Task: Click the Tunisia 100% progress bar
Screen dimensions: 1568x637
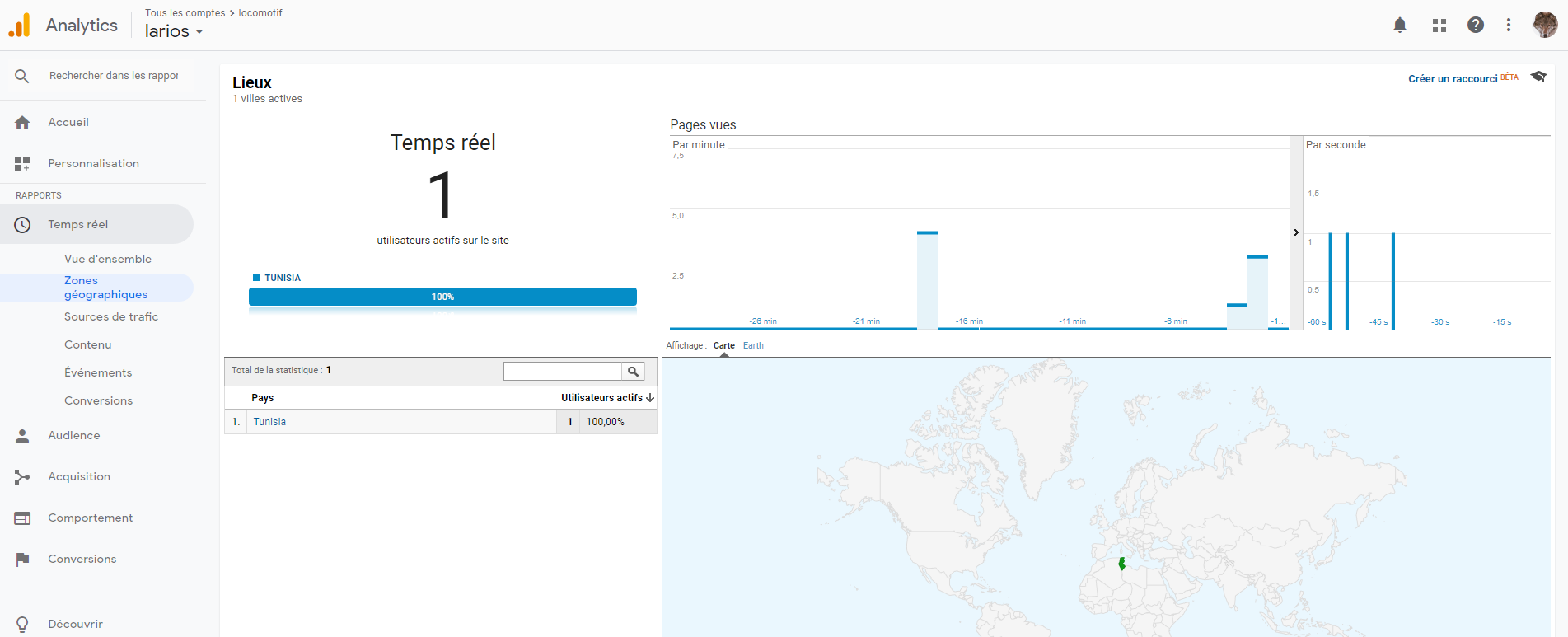Action: tap(442, 297)
